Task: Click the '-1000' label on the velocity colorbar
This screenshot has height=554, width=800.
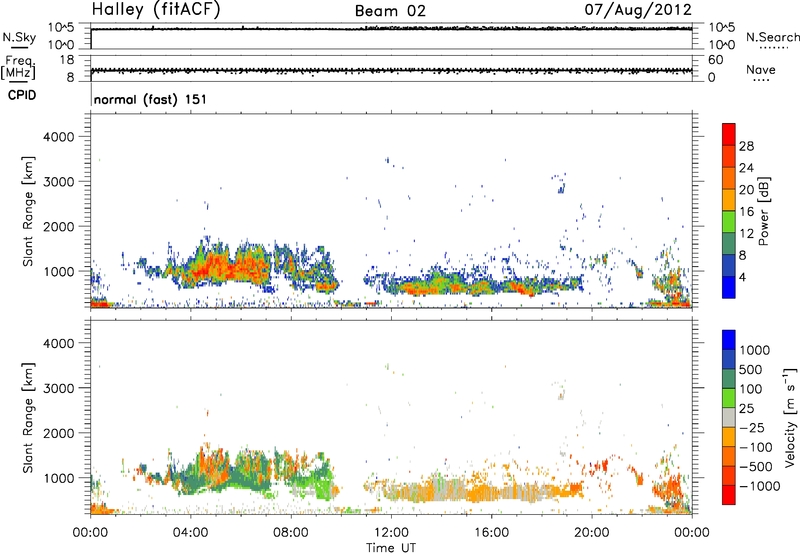Action: pos(760,486)
